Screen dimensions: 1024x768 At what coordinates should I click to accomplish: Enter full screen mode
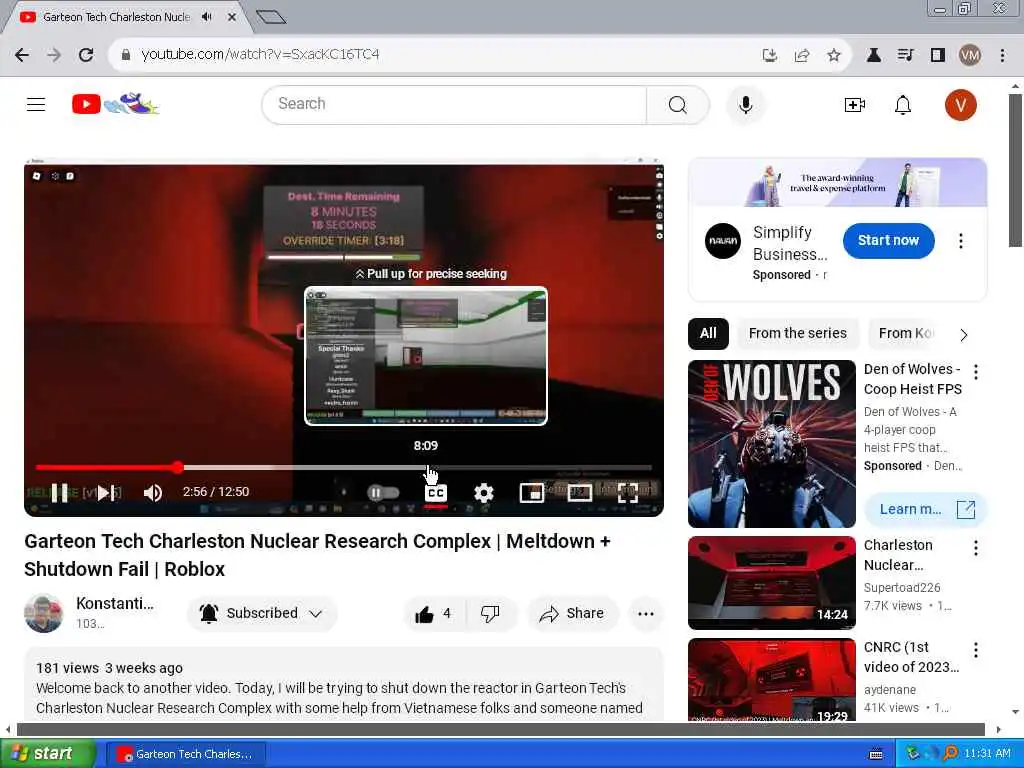tap(628, 493)
